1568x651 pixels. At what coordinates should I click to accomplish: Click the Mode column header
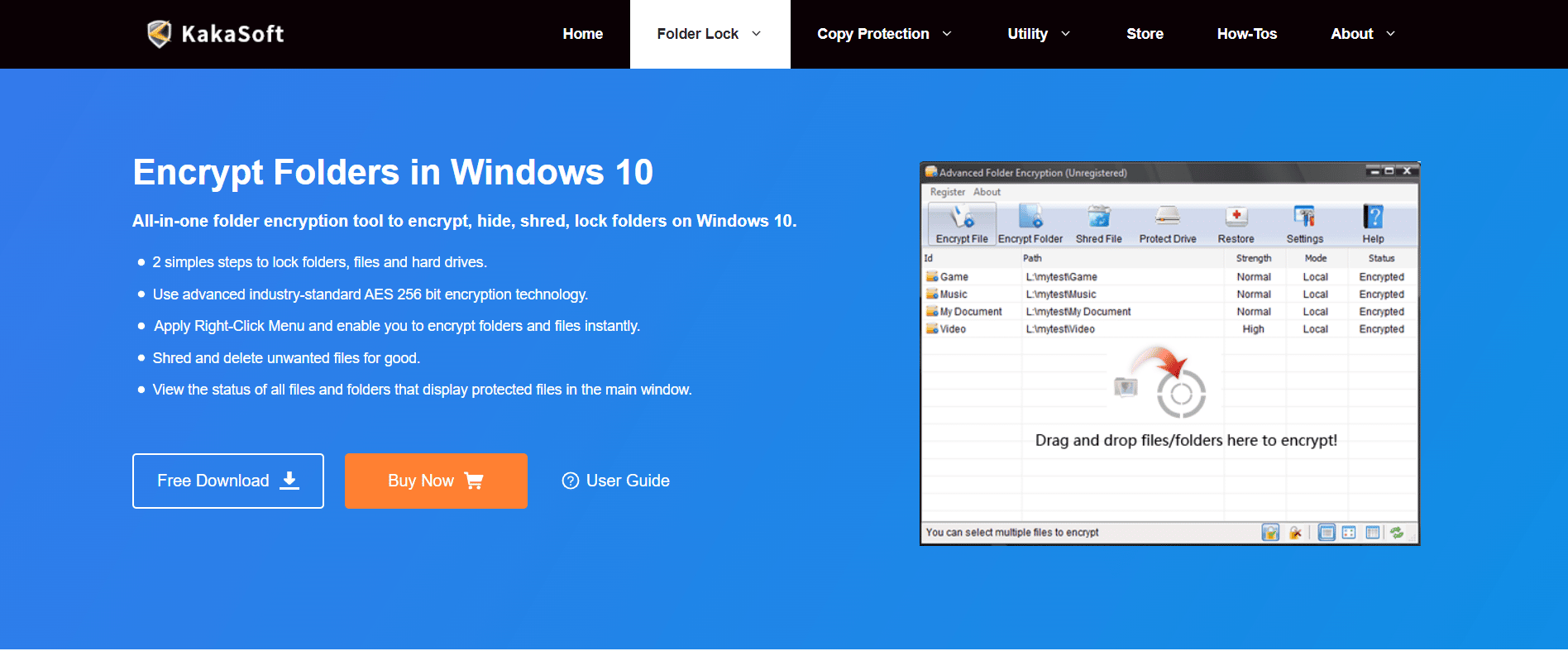1316,258
